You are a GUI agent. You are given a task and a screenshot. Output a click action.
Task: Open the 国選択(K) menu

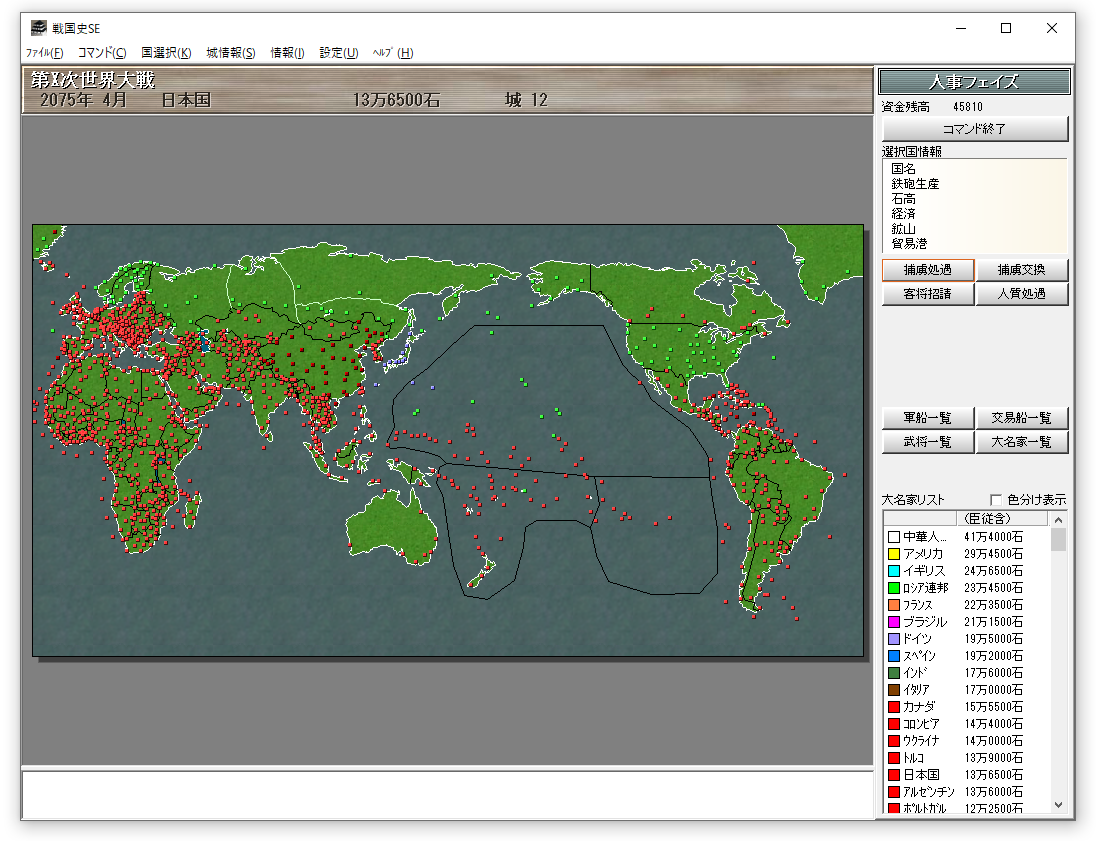[x=166, y=53]
